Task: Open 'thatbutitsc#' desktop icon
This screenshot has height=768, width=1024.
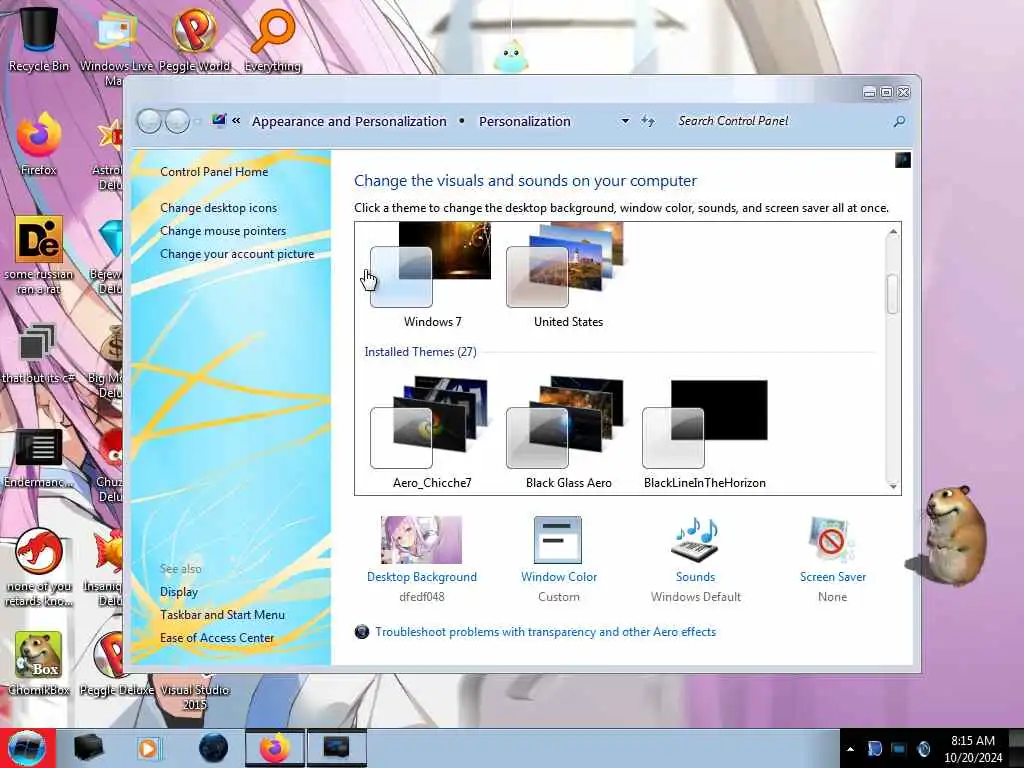Action: coord(39,353)
